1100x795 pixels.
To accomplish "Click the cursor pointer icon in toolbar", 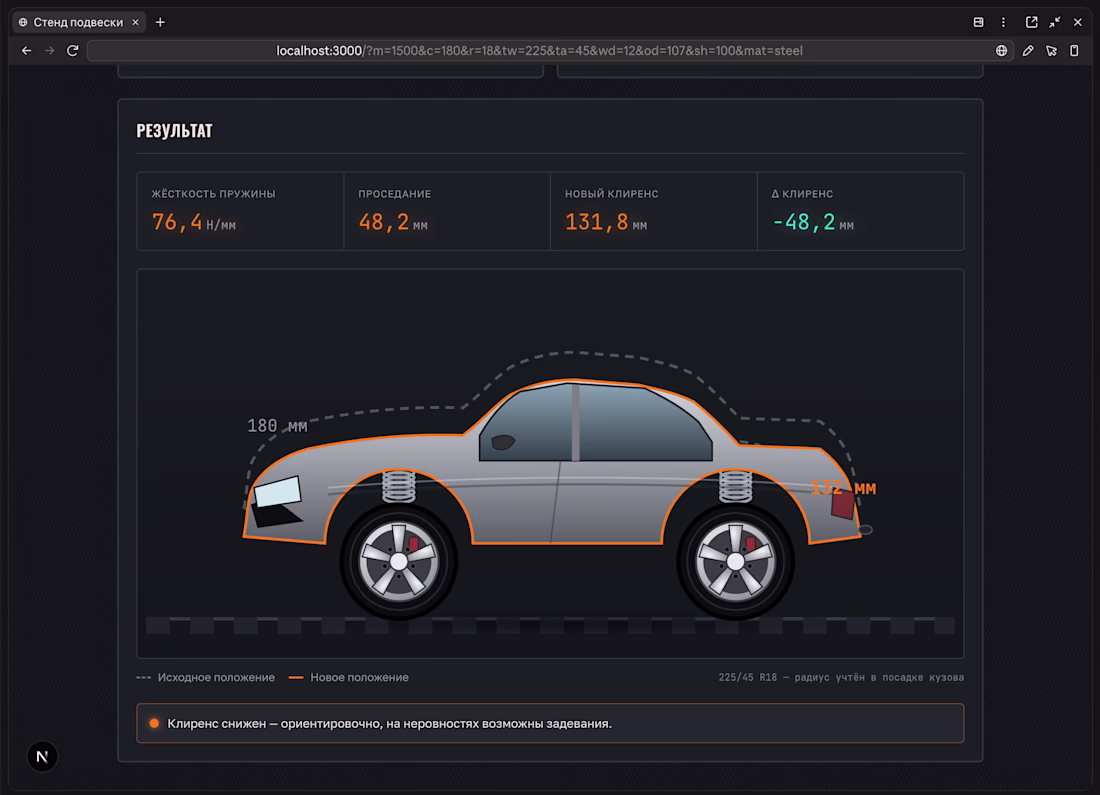I will 1051,51.
